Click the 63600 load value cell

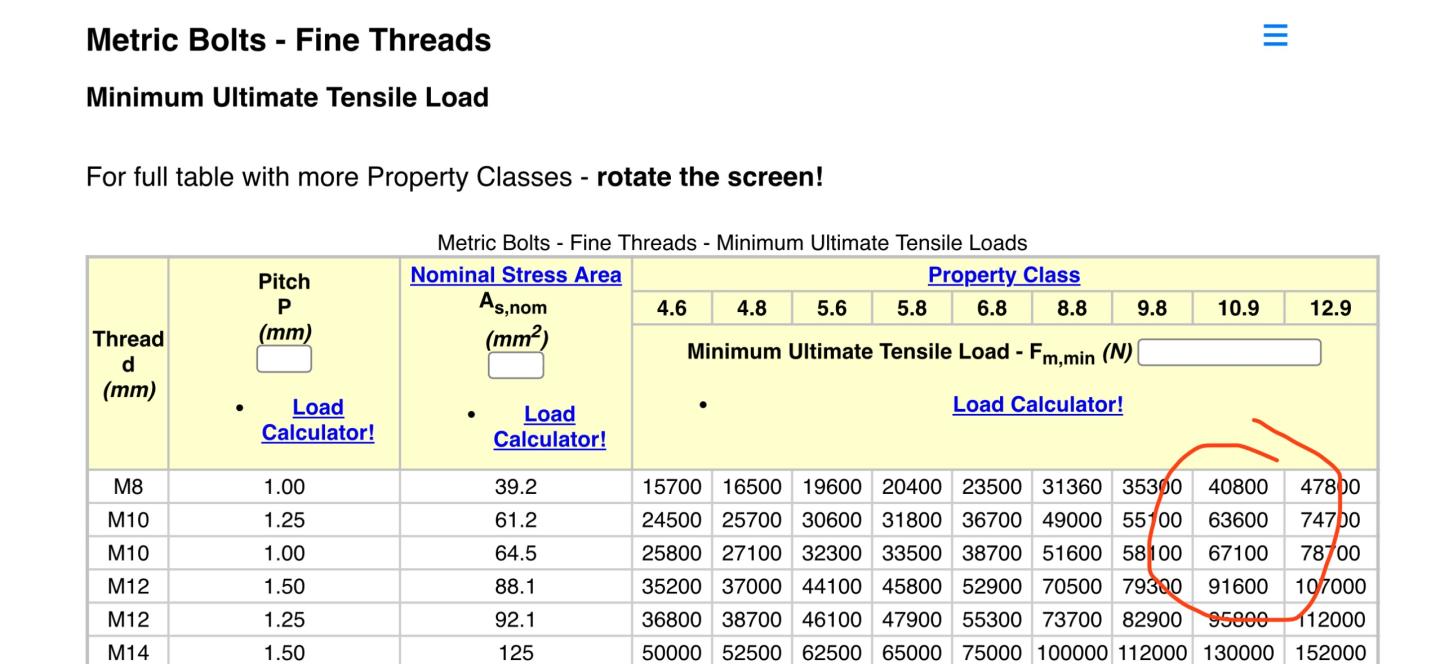tap(1237, 520)
